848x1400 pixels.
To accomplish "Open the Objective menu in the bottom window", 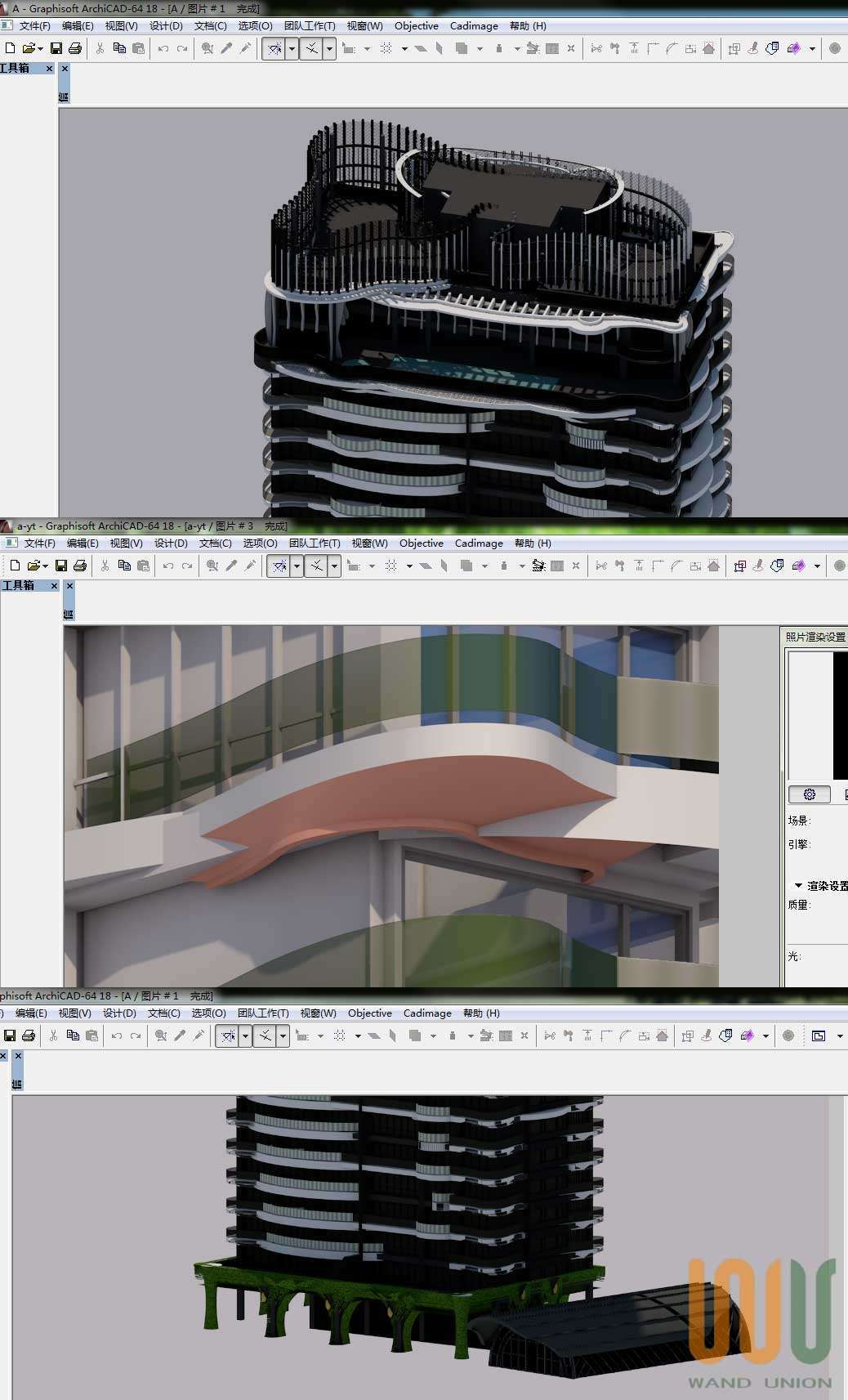I will pos(370,1013).
